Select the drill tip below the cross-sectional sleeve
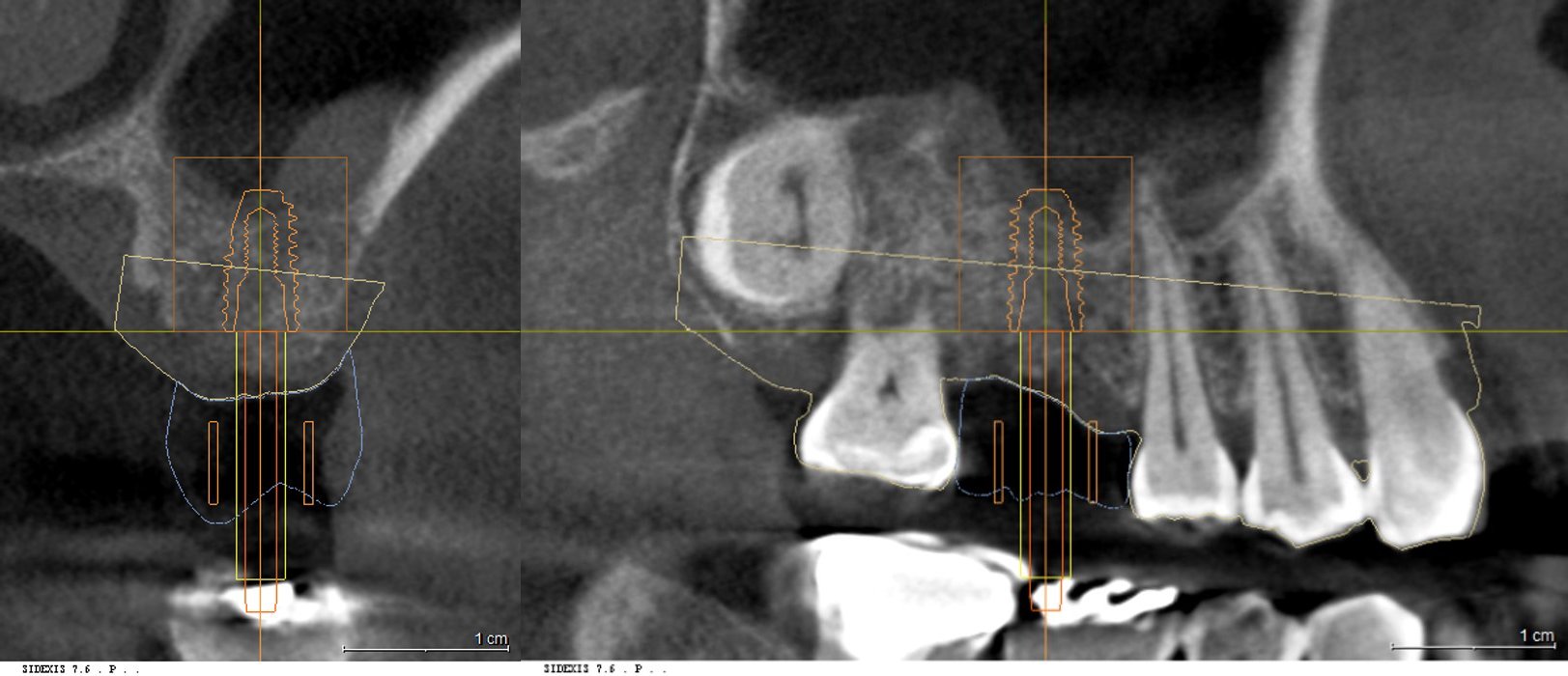 tap(261, 596)
